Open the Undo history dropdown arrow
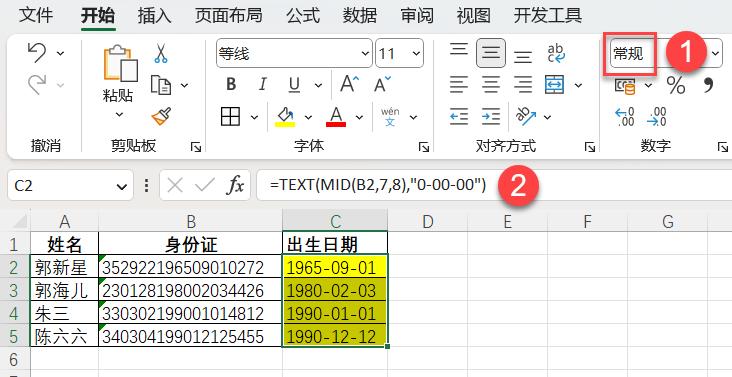This screenshot has height=377, width=732. coord(60,53)
